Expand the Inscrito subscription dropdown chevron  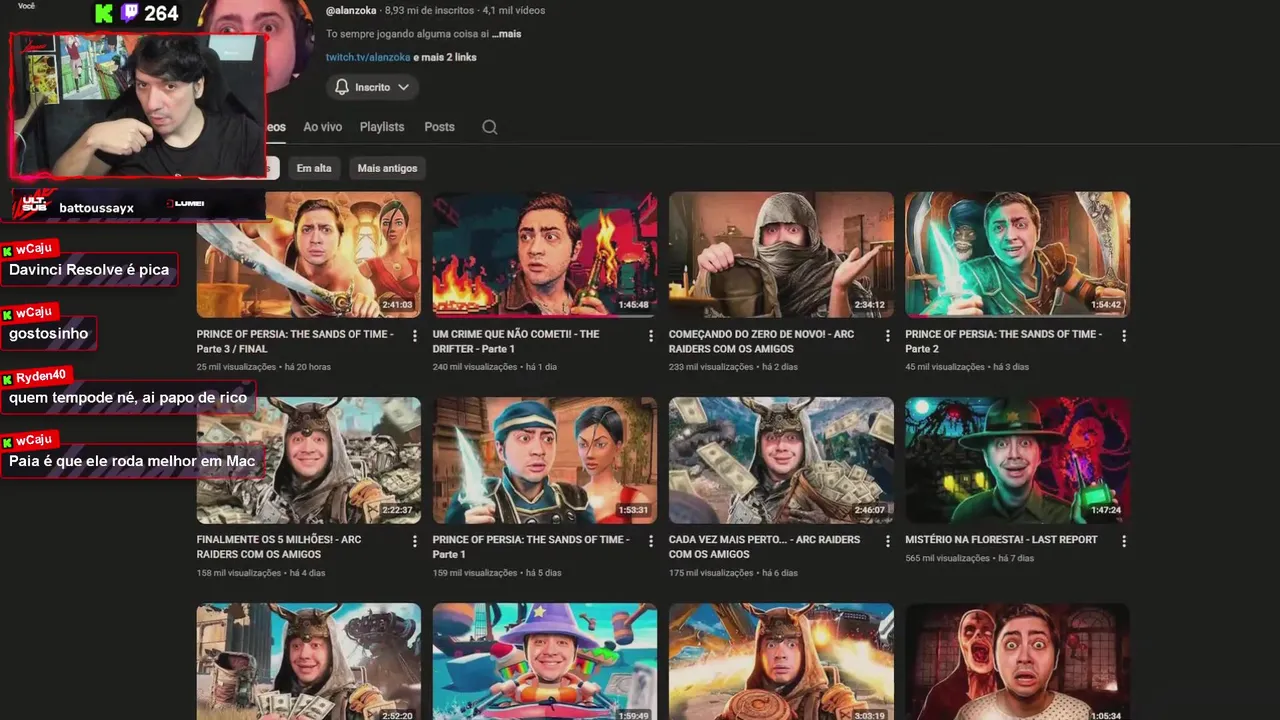403,87
